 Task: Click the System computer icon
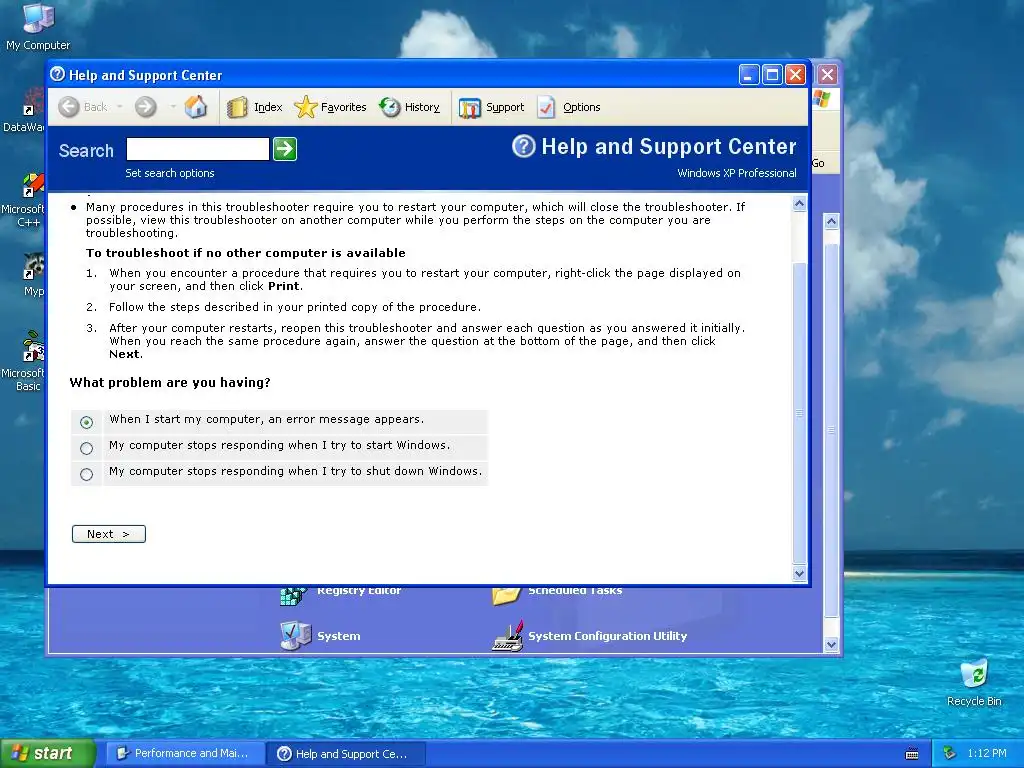pyautogui.click(x=295, y=635)
